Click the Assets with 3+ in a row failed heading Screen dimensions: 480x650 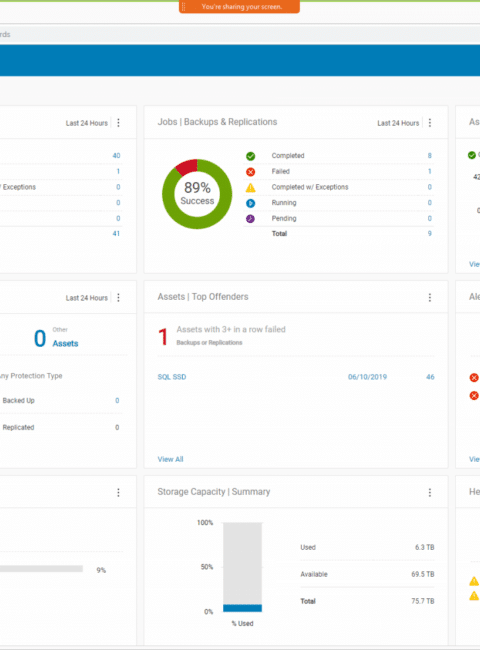(x=231, y=330)
